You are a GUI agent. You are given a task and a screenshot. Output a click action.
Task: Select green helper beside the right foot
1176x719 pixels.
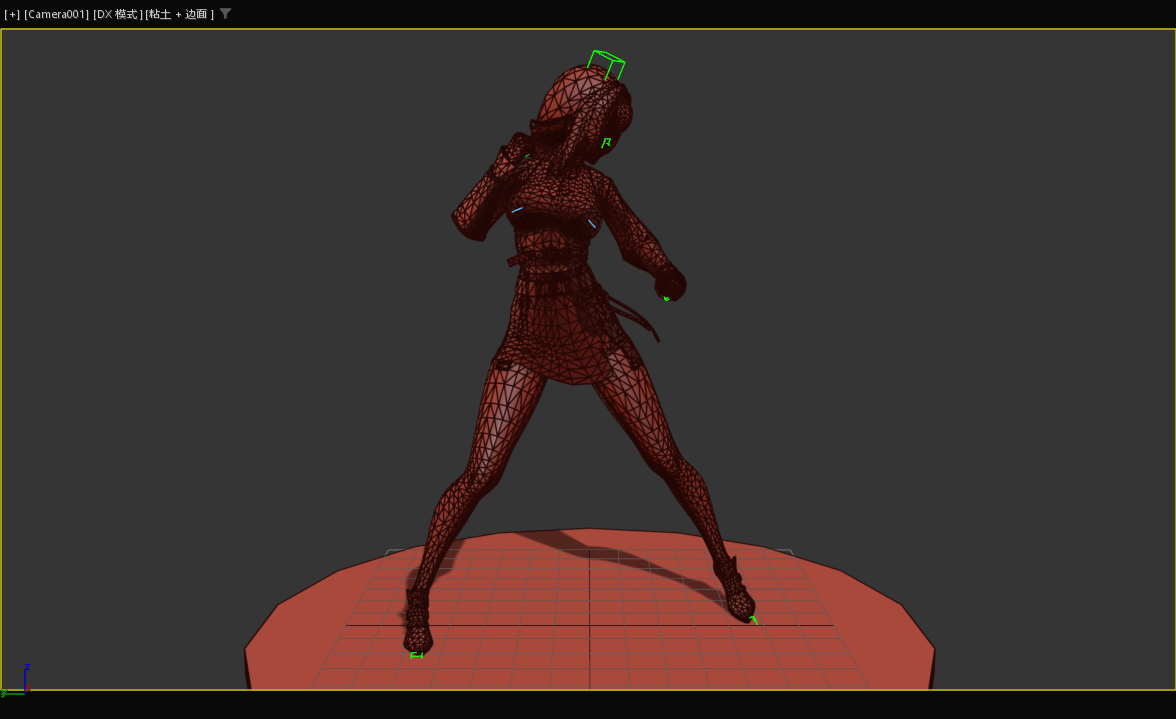(x=754, y=621)
